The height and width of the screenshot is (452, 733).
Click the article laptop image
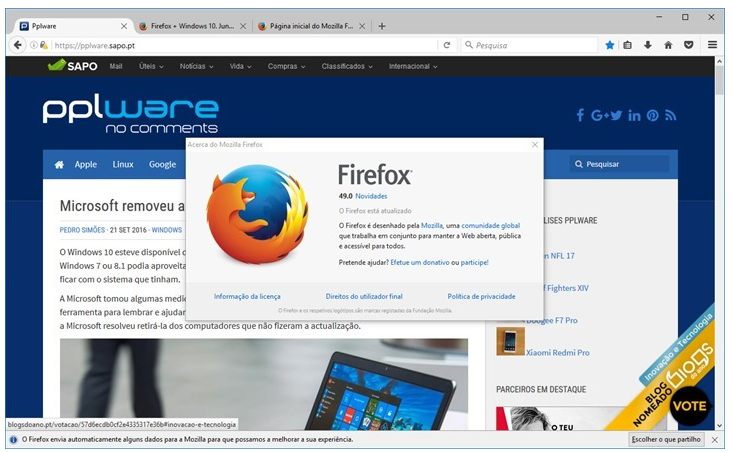(264, 385)
